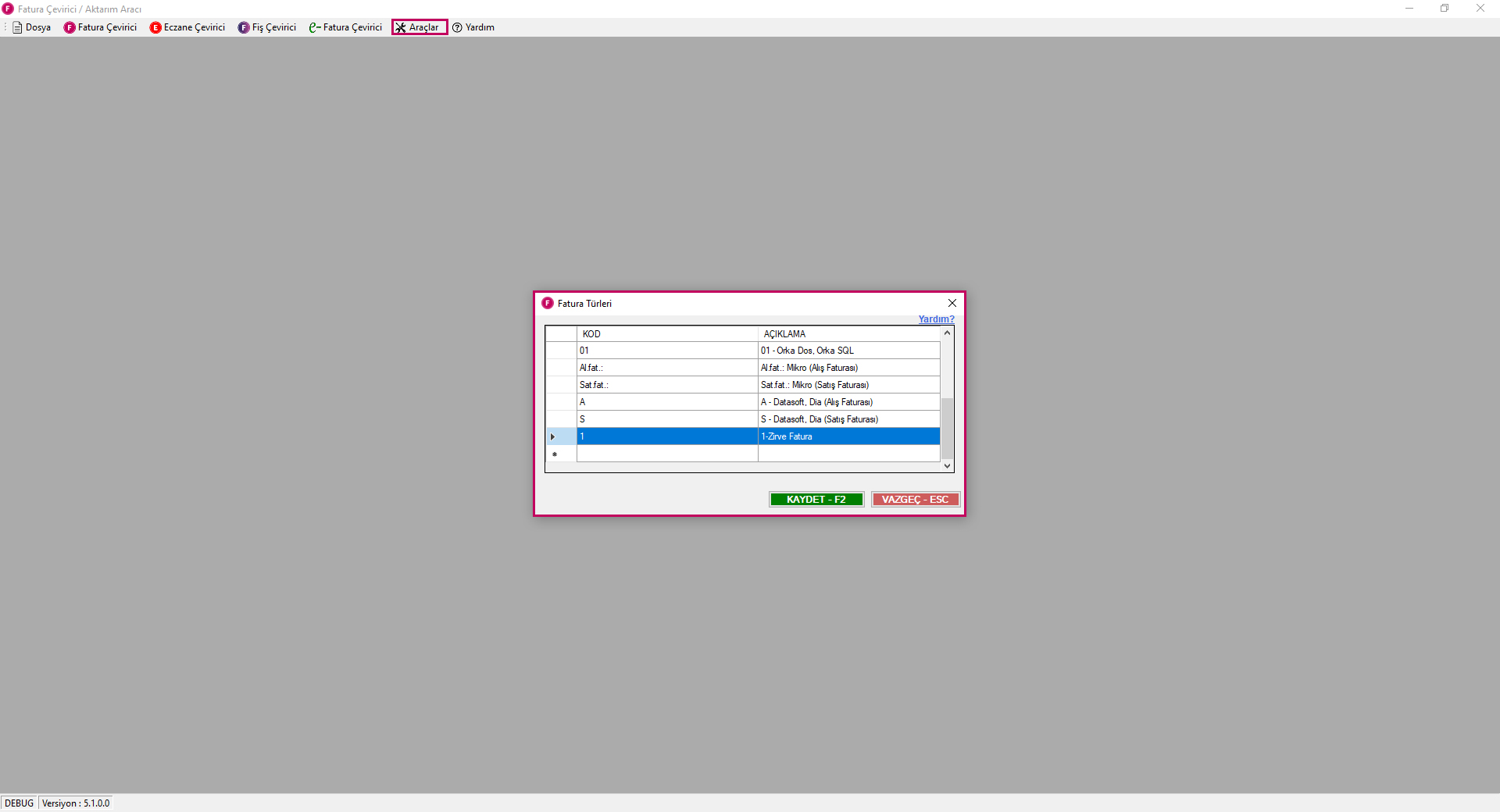Select 'S - Datasoft, Dia (Satış Faturası)' cell
The image size is (1500, 812).
[x=849, y=419]
